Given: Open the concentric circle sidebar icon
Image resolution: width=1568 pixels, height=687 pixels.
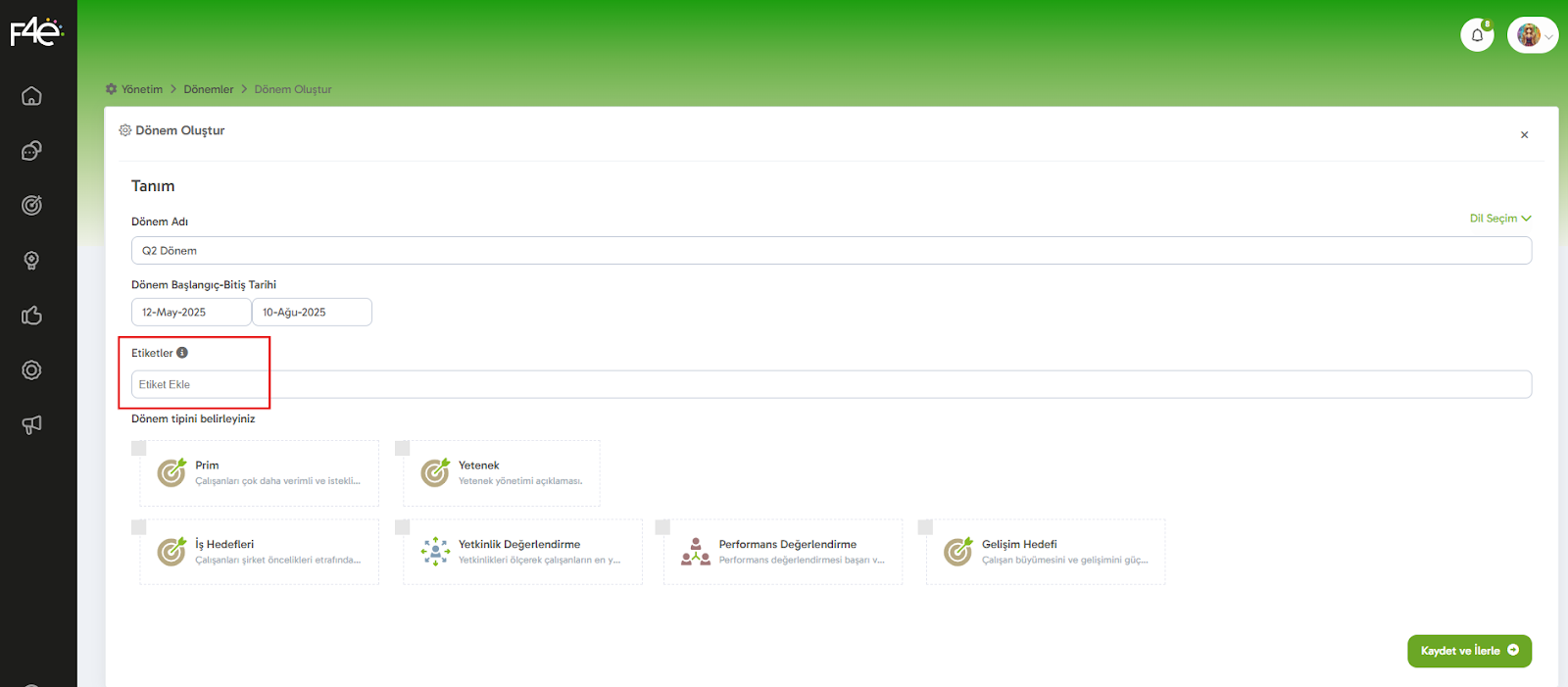Looking at the screenshot, I should click(31, 370).
